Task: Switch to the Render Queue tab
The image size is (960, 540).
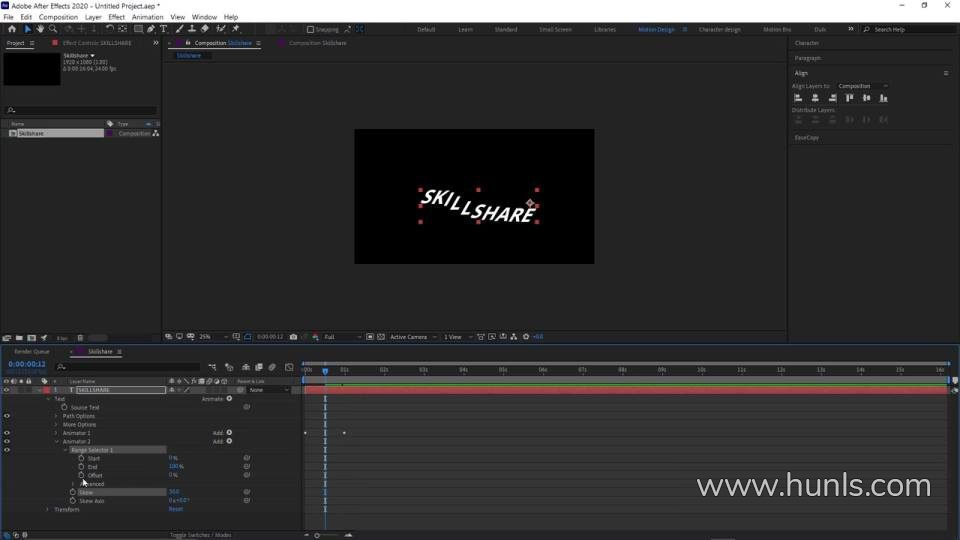Action: point(32,352)
